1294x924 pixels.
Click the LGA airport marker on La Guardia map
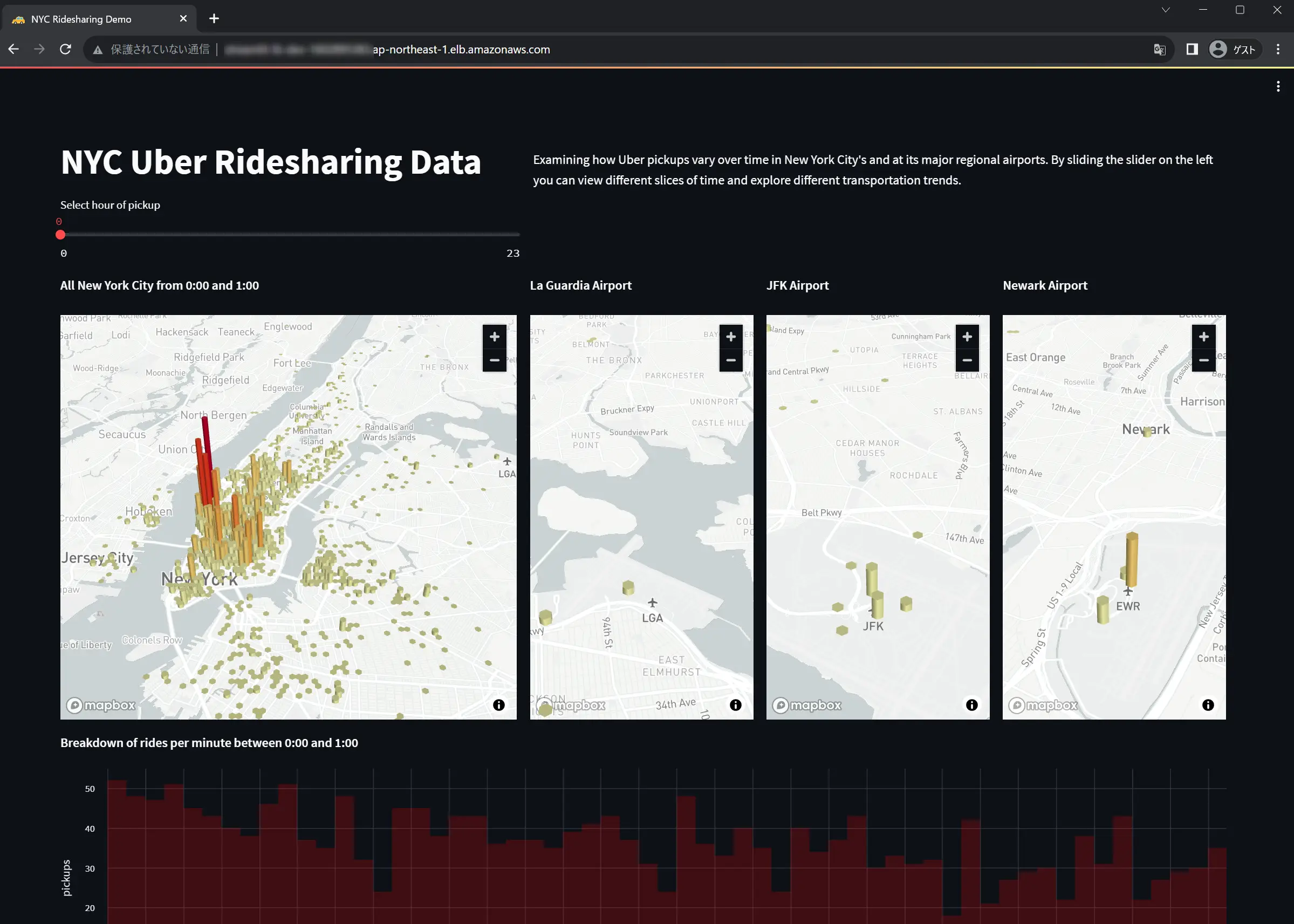[653, 611]
